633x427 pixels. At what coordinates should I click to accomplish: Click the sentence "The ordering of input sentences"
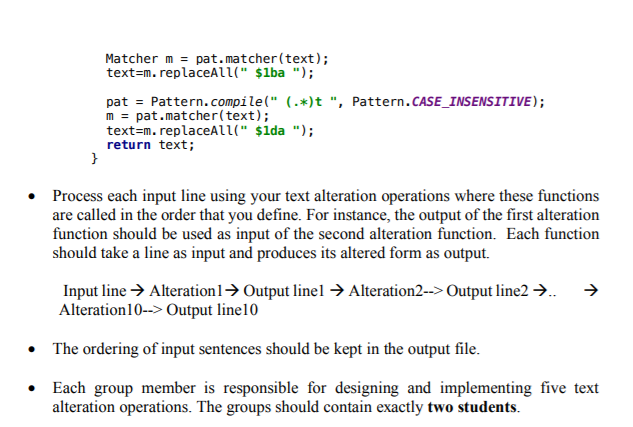pos(157,349)
